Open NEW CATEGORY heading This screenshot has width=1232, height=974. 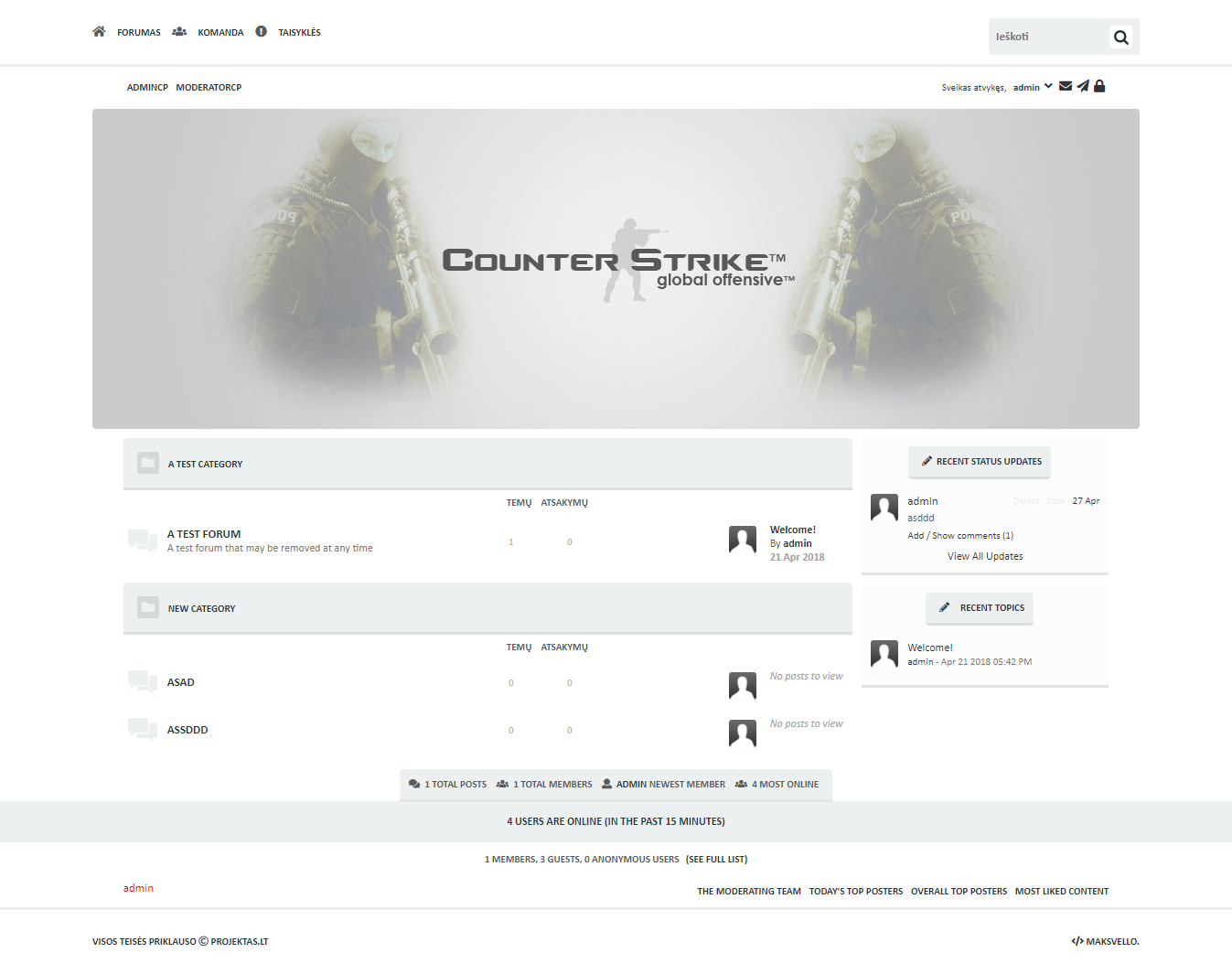click(201, 609)
